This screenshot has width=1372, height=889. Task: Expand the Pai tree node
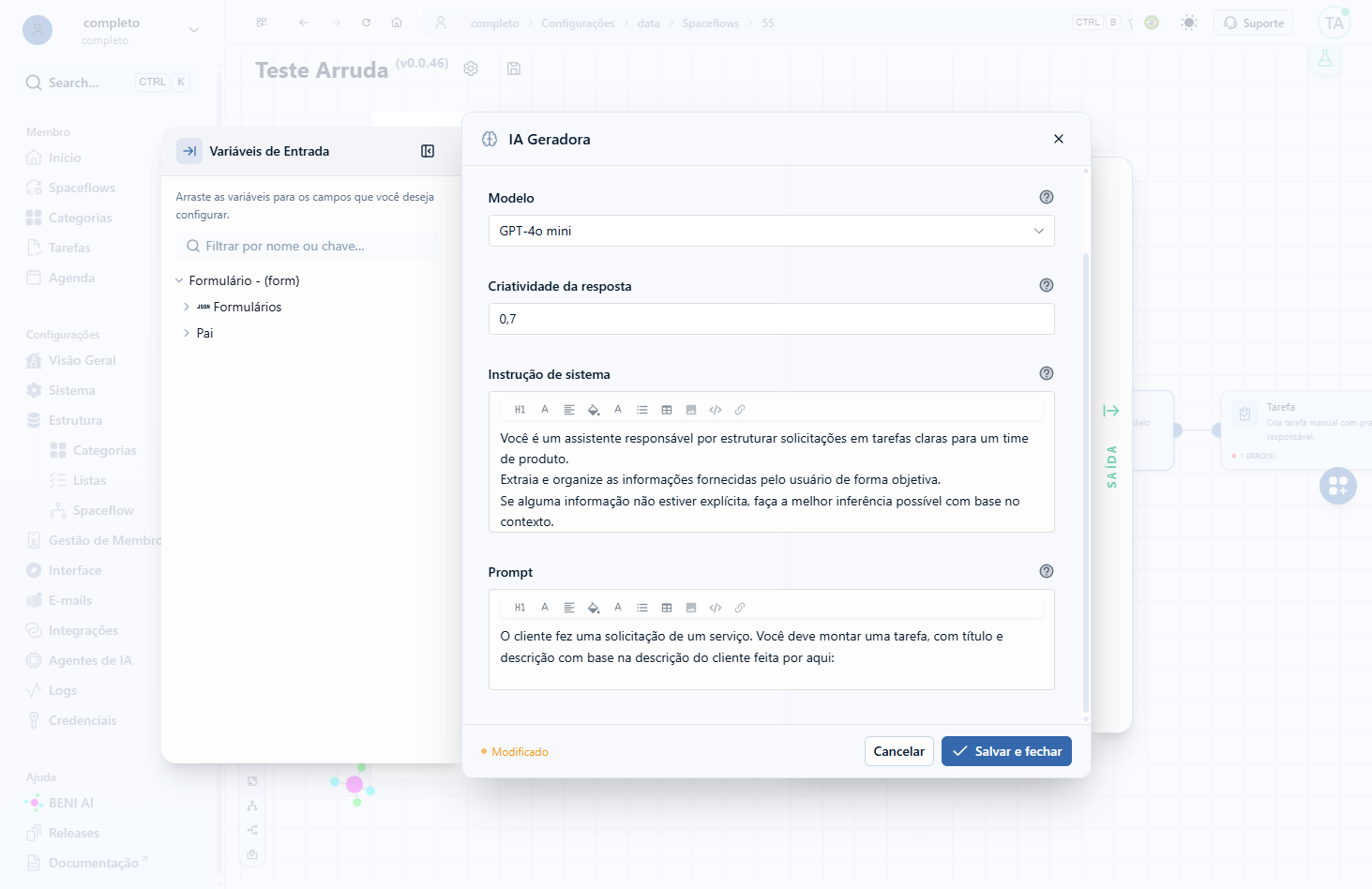click(x=187, y=333)
